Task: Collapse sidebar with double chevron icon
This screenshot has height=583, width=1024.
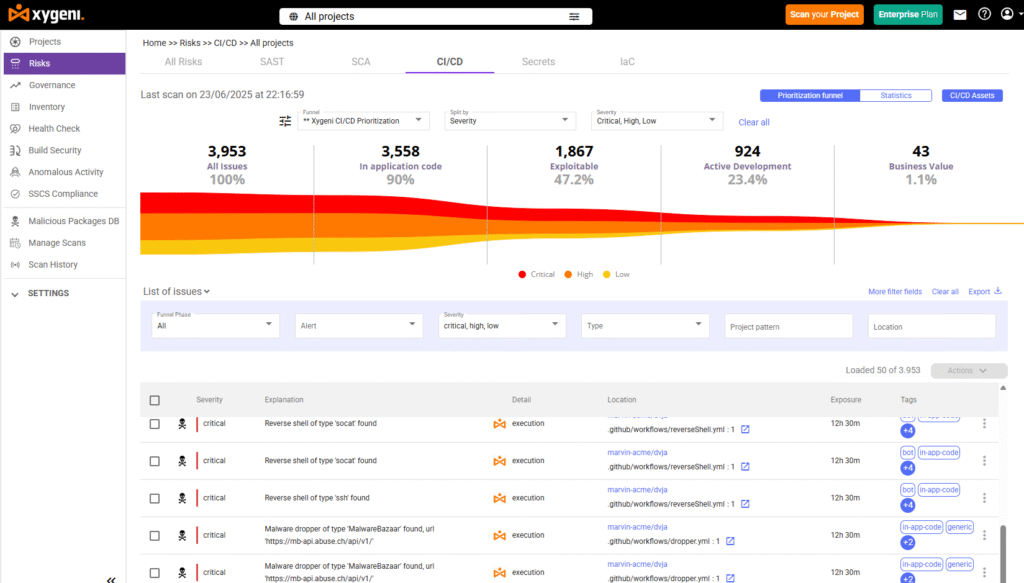Action: tap(111, 579)
